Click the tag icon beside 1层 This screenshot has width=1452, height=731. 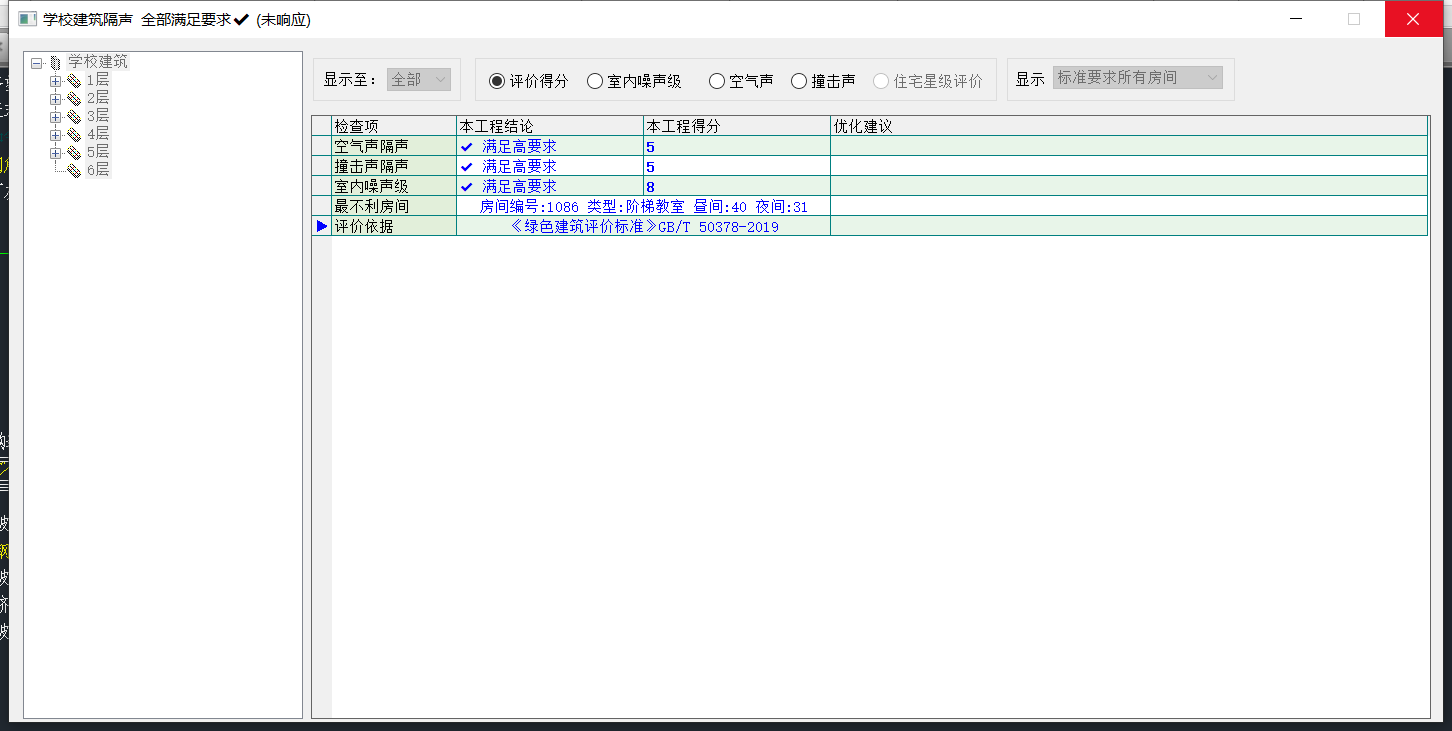click(73, 81)
